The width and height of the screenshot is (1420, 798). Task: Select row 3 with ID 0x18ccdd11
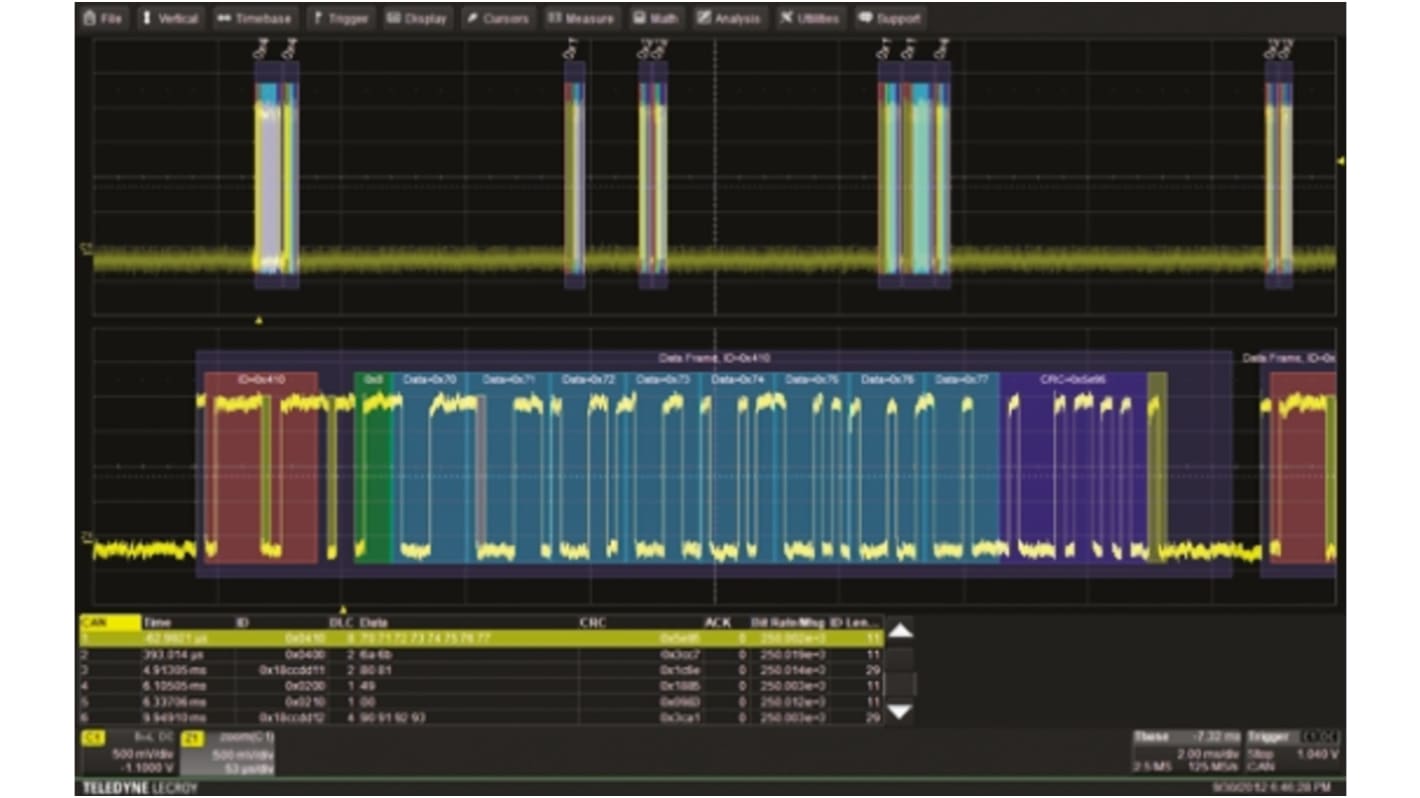click(x=400, y=668)
